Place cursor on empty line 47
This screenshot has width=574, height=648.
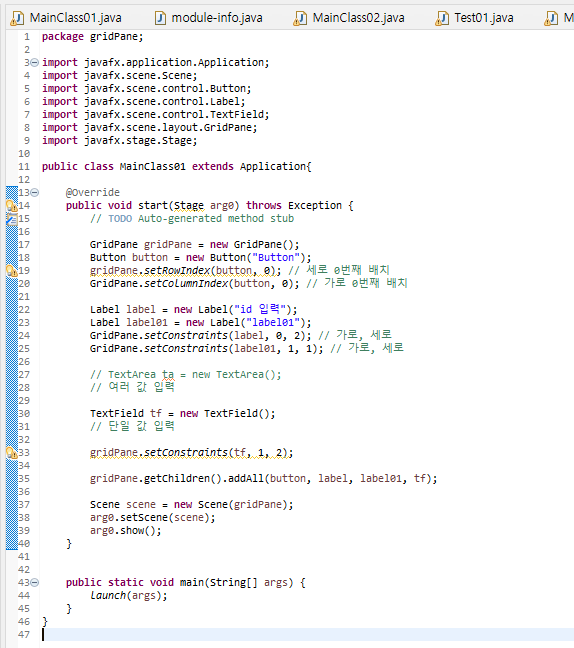coord(307,634)
